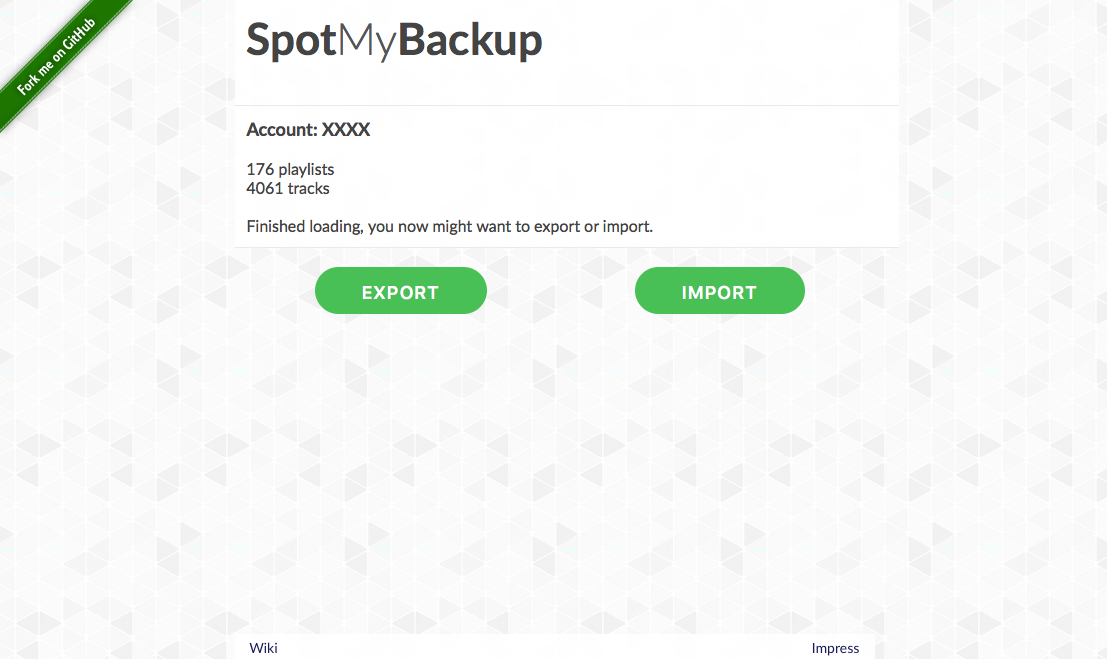Click the footer bar at page bottom
Image resolution: width=1107 pixels, height=659 pixels.
553,647
